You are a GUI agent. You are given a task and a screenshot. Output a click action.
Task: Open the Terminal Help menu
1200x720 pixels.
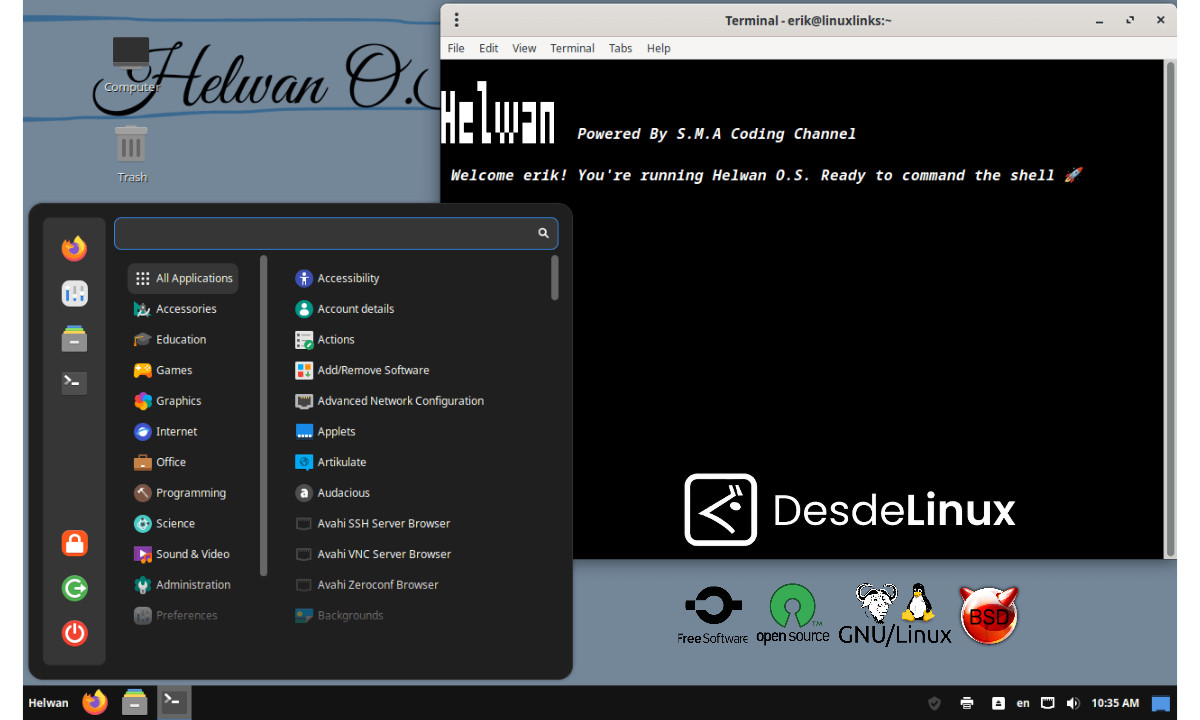coord(658,48)
